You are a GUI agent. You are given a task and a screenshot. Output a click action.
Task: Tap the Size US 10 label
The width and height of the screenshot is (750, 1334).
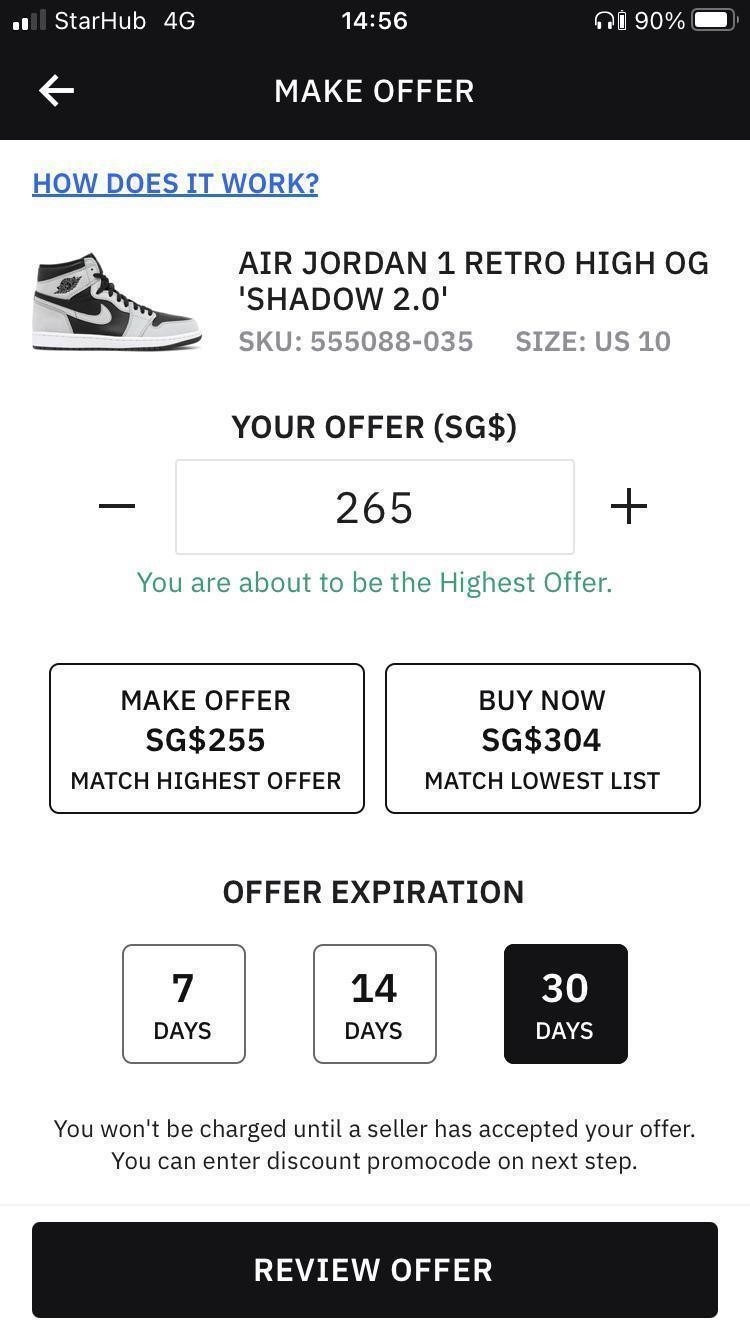[593, 342]
